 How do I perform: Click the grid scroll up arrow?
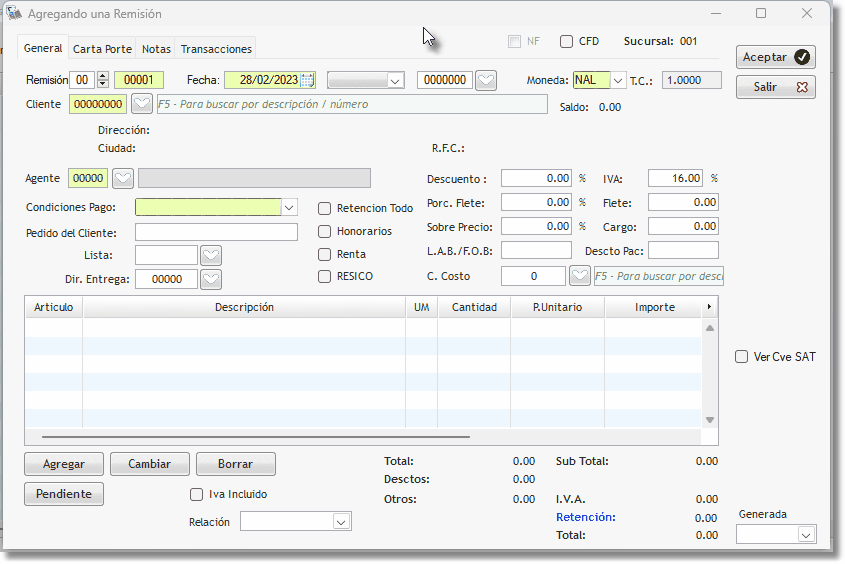[710, 328]
